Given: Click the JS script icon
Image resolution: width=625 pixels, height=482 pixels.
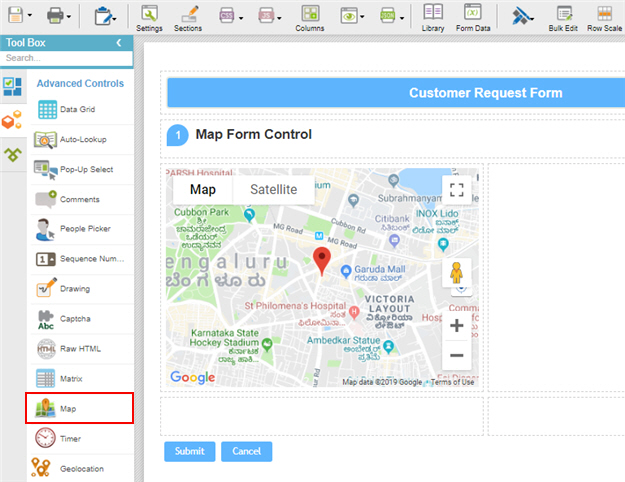Looking at the screenshot, I should point(265,16).
